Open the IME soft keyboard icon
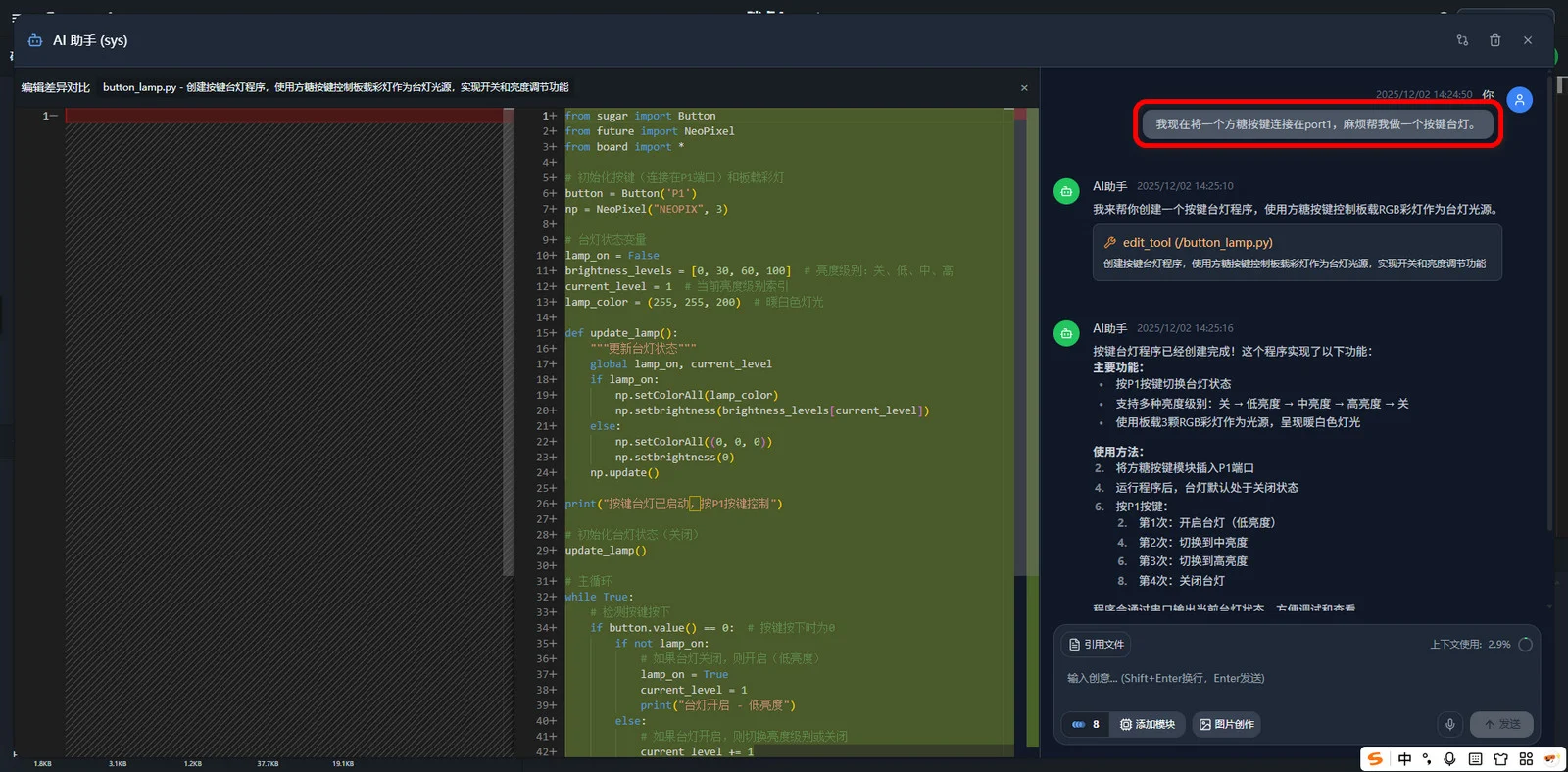 tap(1475, 759)
